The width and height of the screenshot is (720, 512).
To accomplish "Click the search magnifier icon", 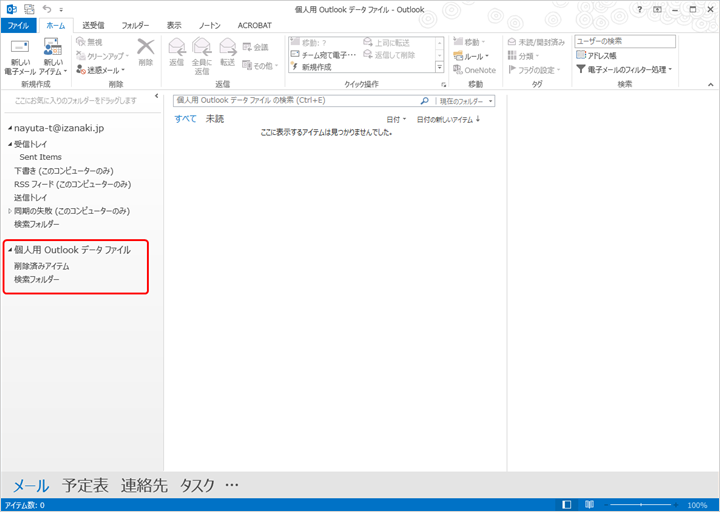I will pos(424,101).
